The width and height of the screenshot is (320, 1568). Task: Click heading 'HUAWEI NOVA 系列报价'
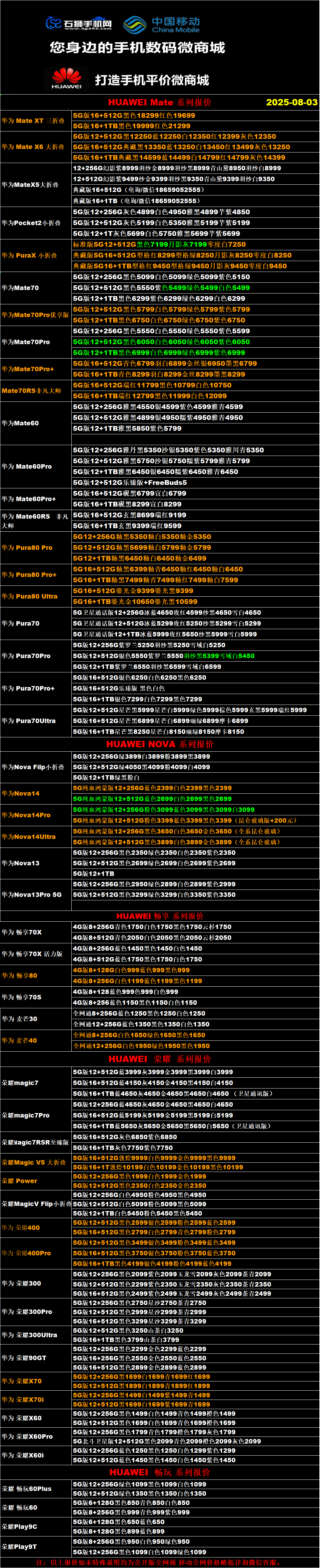(x=160, y=744)
